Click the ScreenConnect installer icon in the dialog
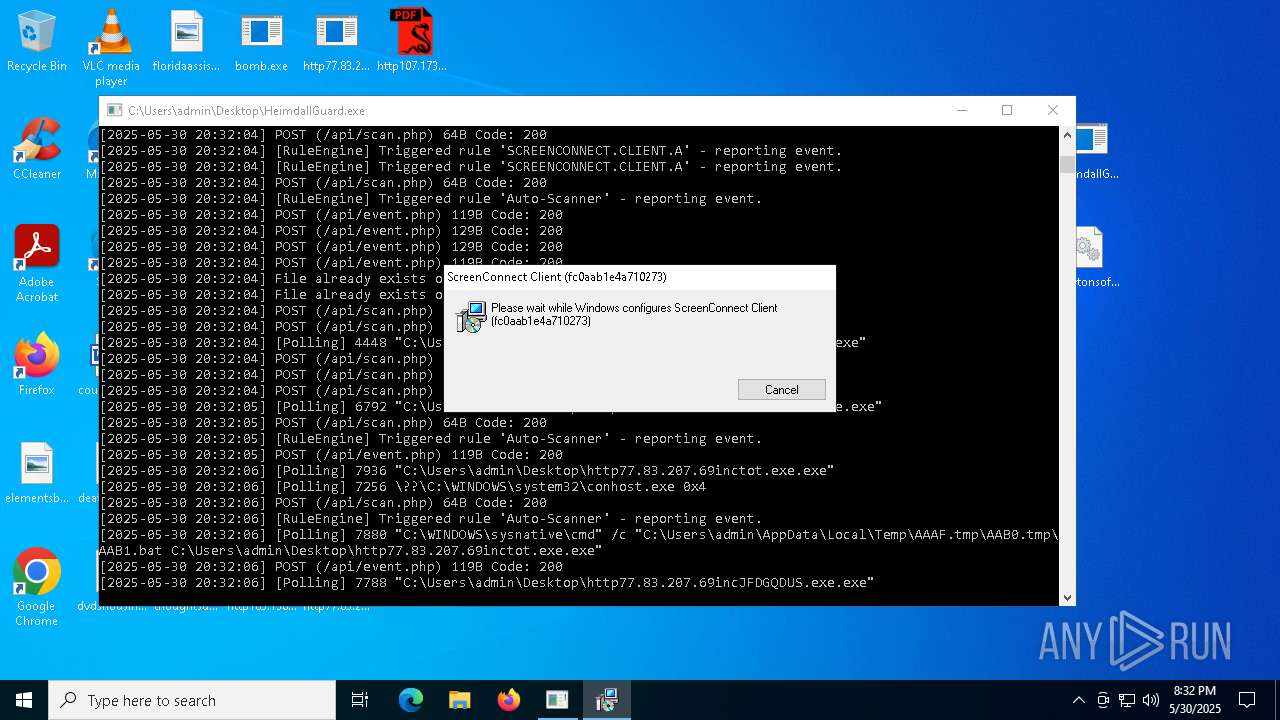 coord(471,317)
